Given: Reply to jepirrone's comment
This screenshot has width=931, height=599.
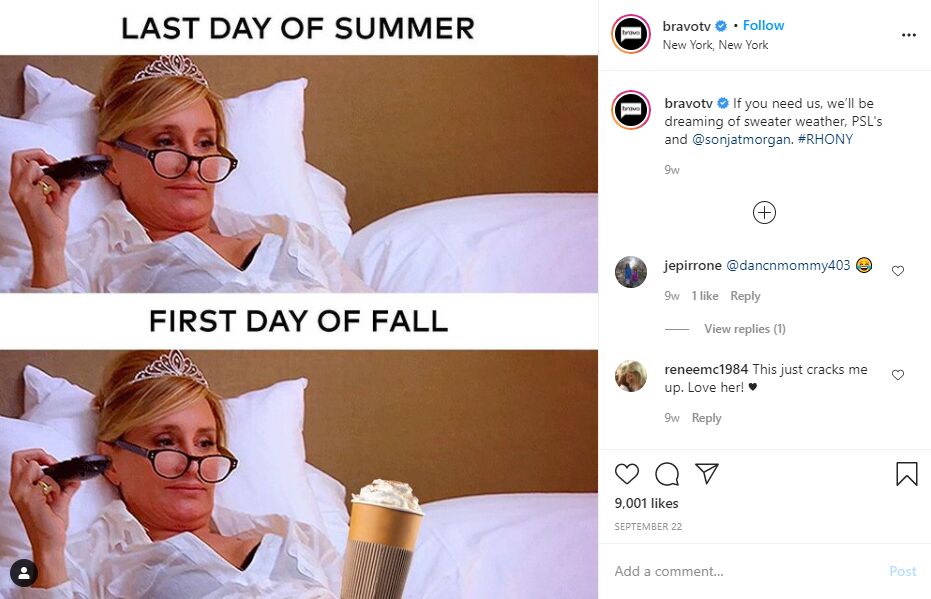Looking at the screenshot, I should point(745,296).
